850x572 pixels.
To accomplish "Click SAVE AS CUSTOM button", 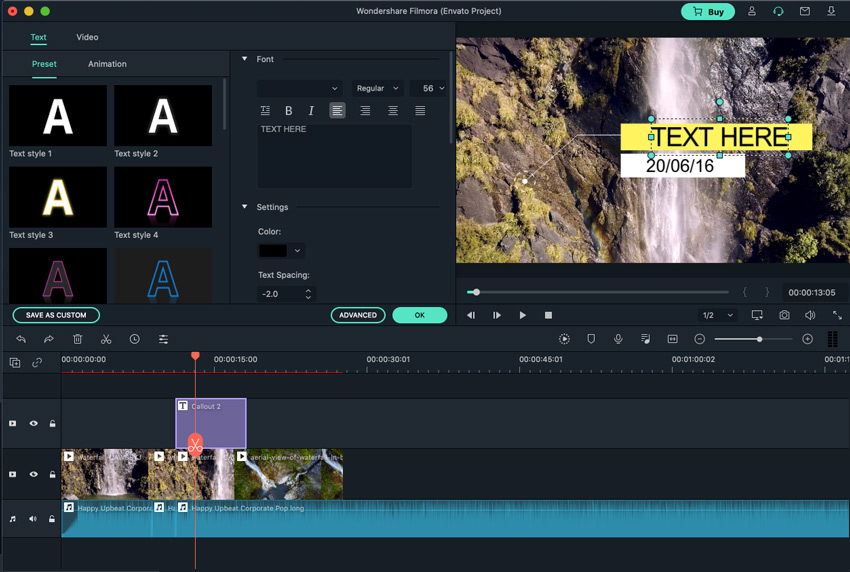I will [x=56, y=315].
